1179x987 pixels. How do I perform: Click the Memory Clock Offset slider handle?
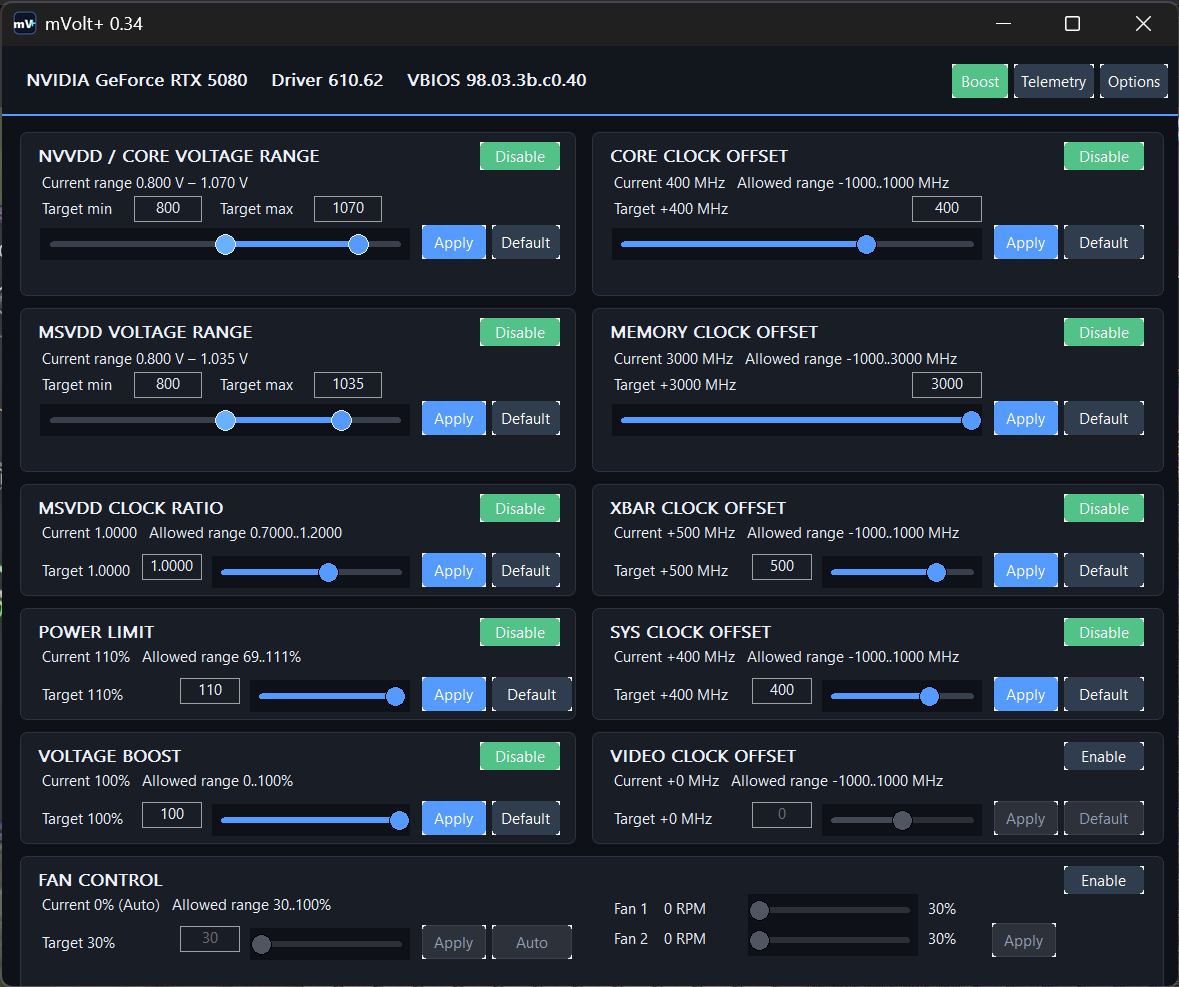pyautogui.click(x=971, y=420)
